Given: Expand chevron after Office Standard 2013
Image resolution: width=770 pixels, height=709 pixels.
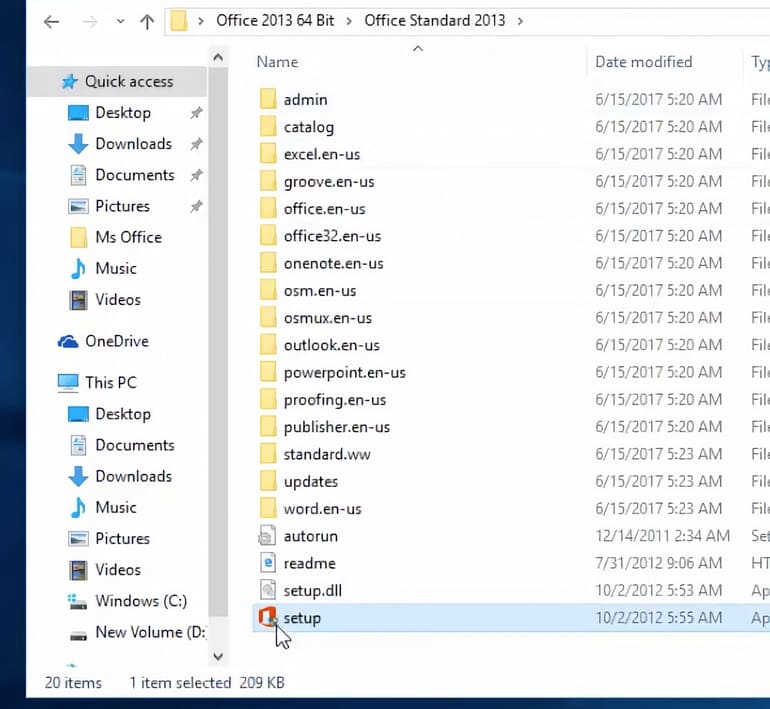Looking at the screenshot, I should tap(520, 21).
